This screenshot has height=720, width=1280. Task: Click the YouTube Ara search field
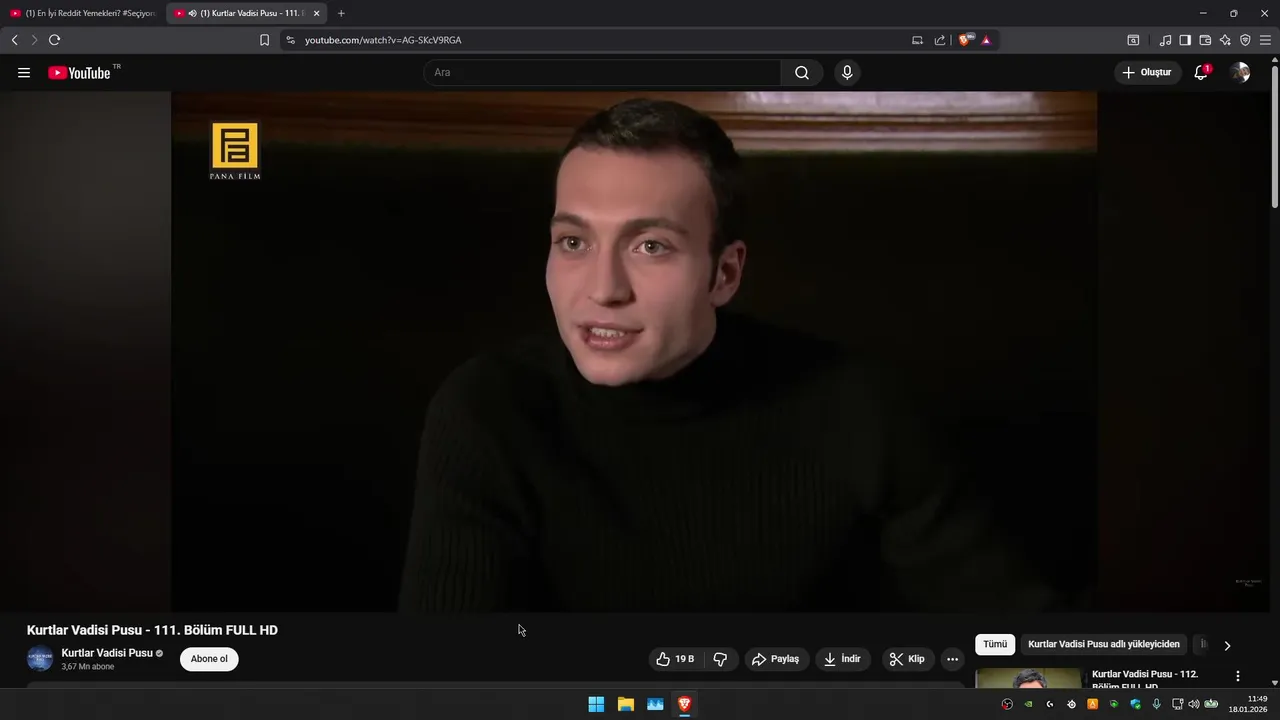tap(602, 73)
